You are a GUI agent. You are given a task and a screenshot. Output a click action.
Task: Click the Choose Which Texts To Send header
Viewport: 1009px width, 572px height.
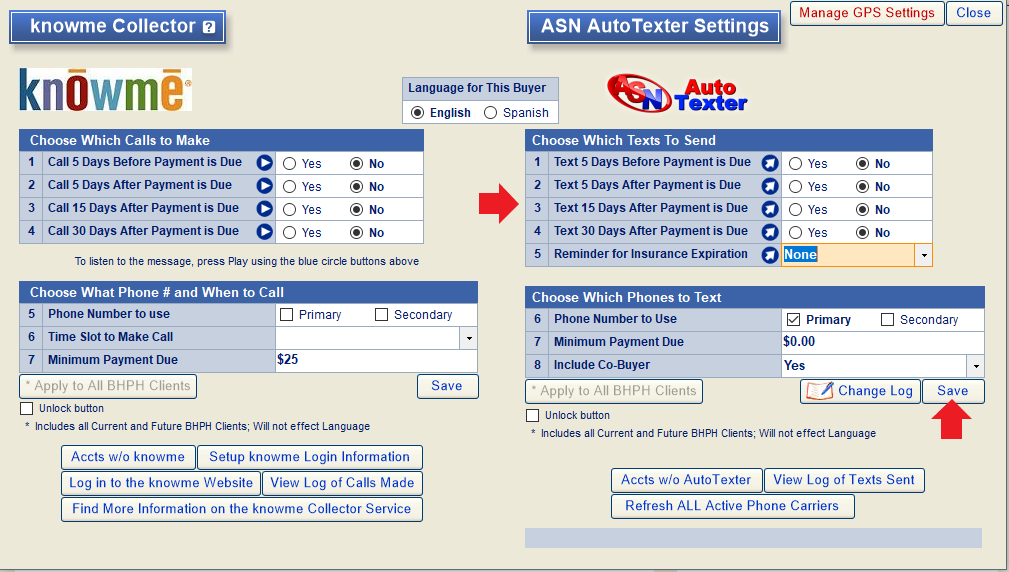pos(728,140)
